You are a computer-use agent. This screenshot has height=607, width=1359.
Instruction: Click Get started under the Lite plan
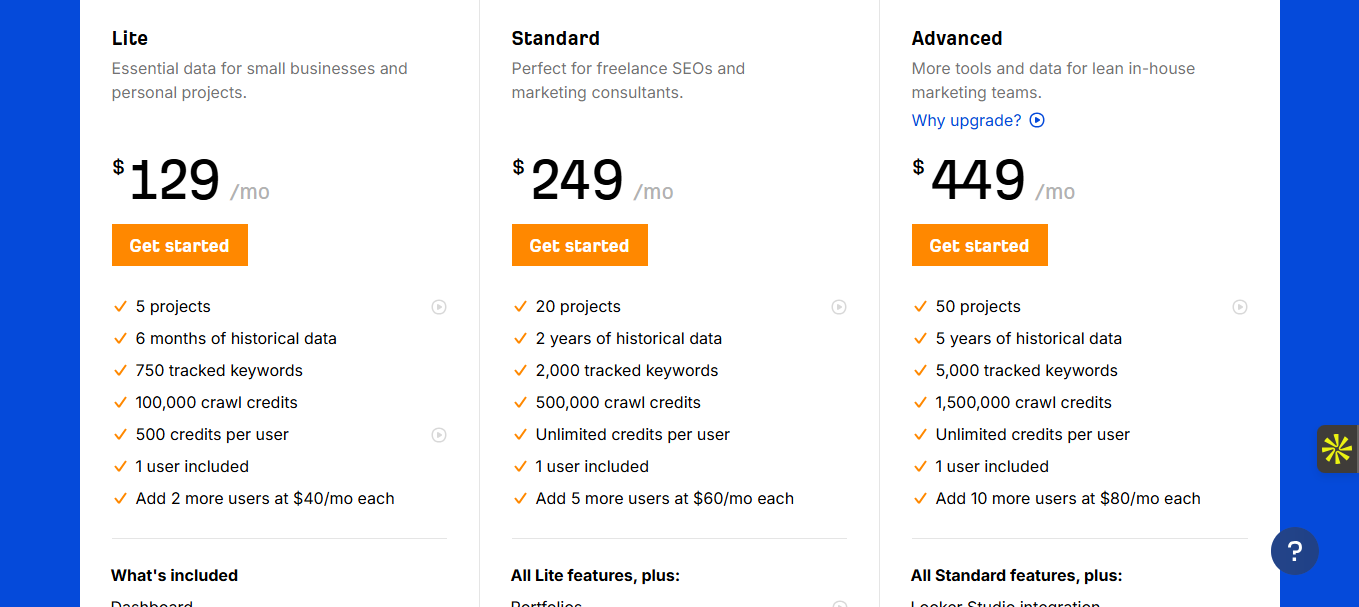click(x=180, y=245)
